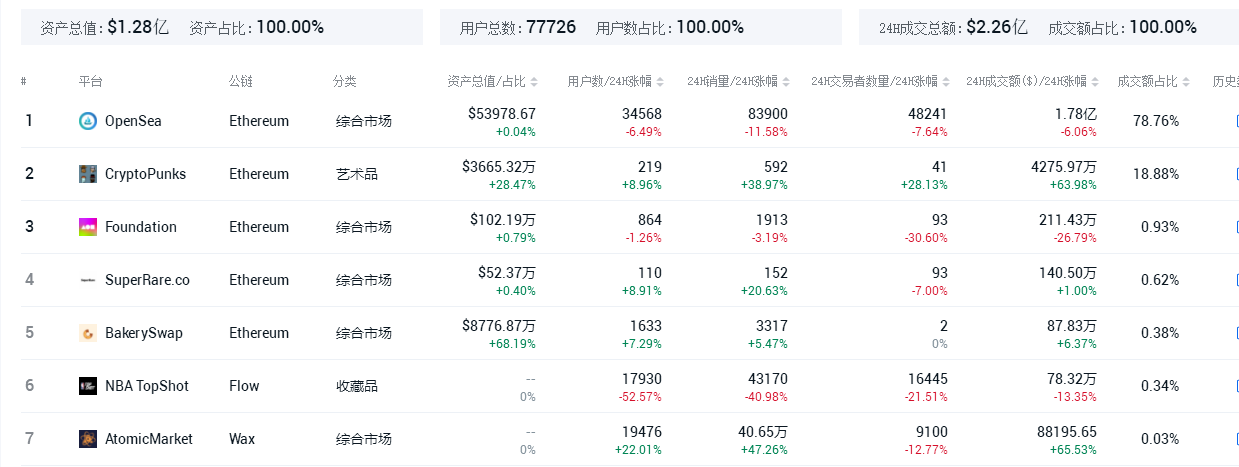Click the Foundation platform logo
The height and width of the screenshot is (467, 1239).
click(x=88, y=227)
